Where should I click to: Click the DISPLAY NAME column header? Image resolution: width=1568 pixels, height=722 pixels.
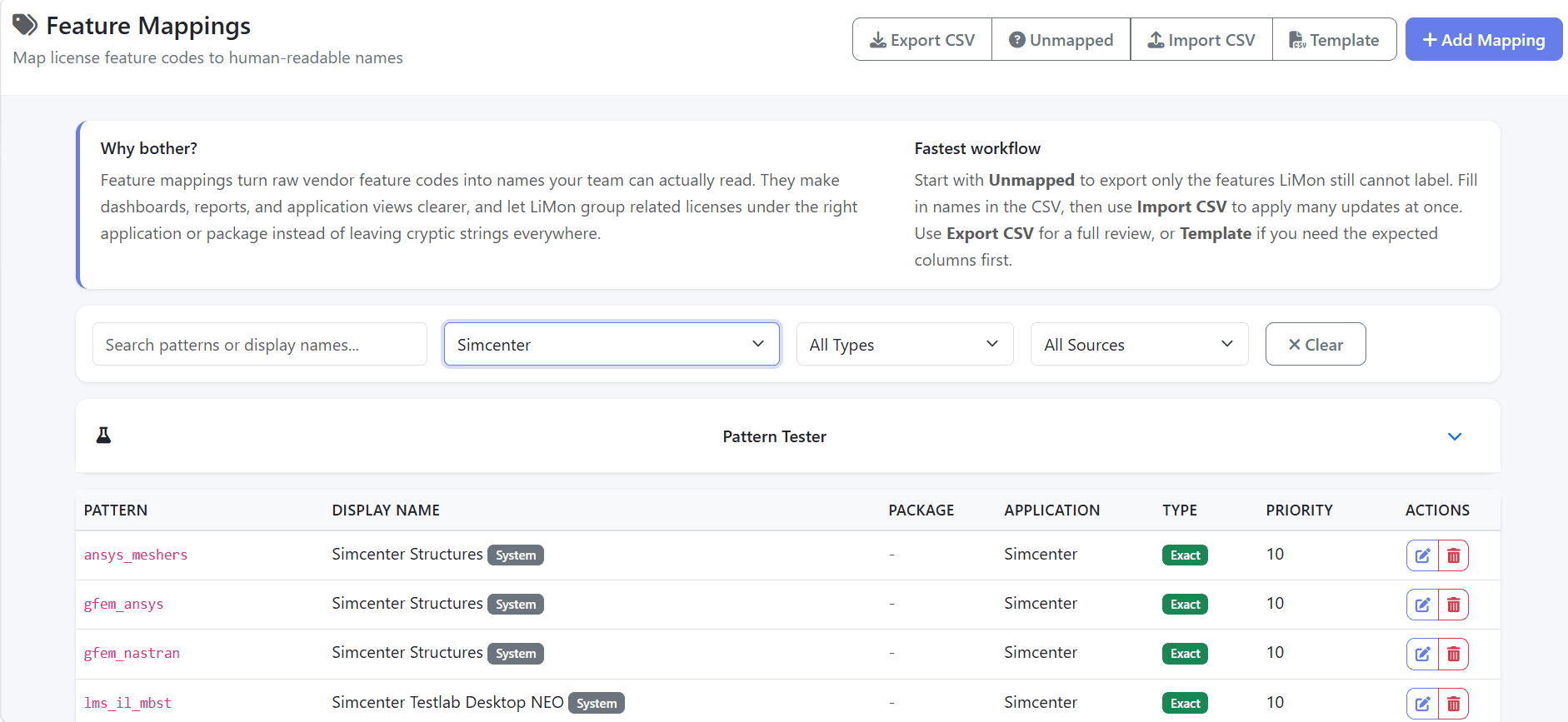[386, 510]
